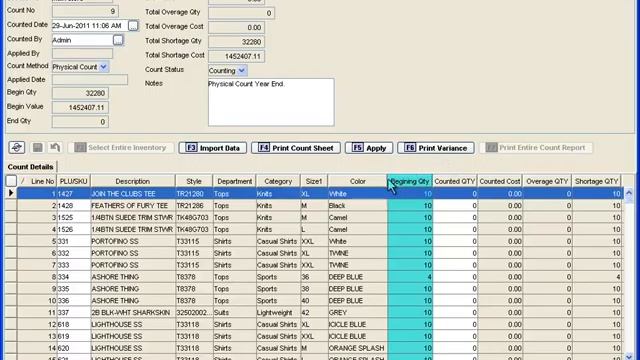Click PLU/SKU cell 1525
This screenshot has height=360, width=640.
[x=73, y=217]
